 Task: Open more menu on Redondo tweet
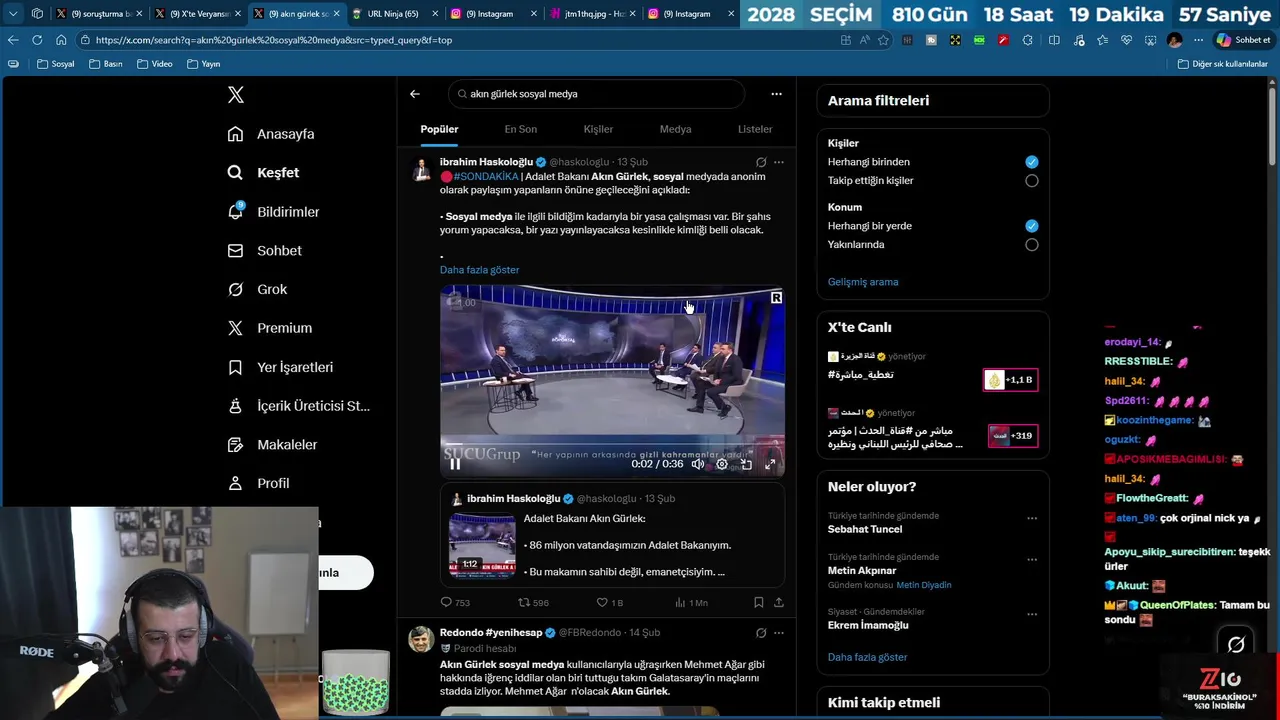(x=779, y=633)
